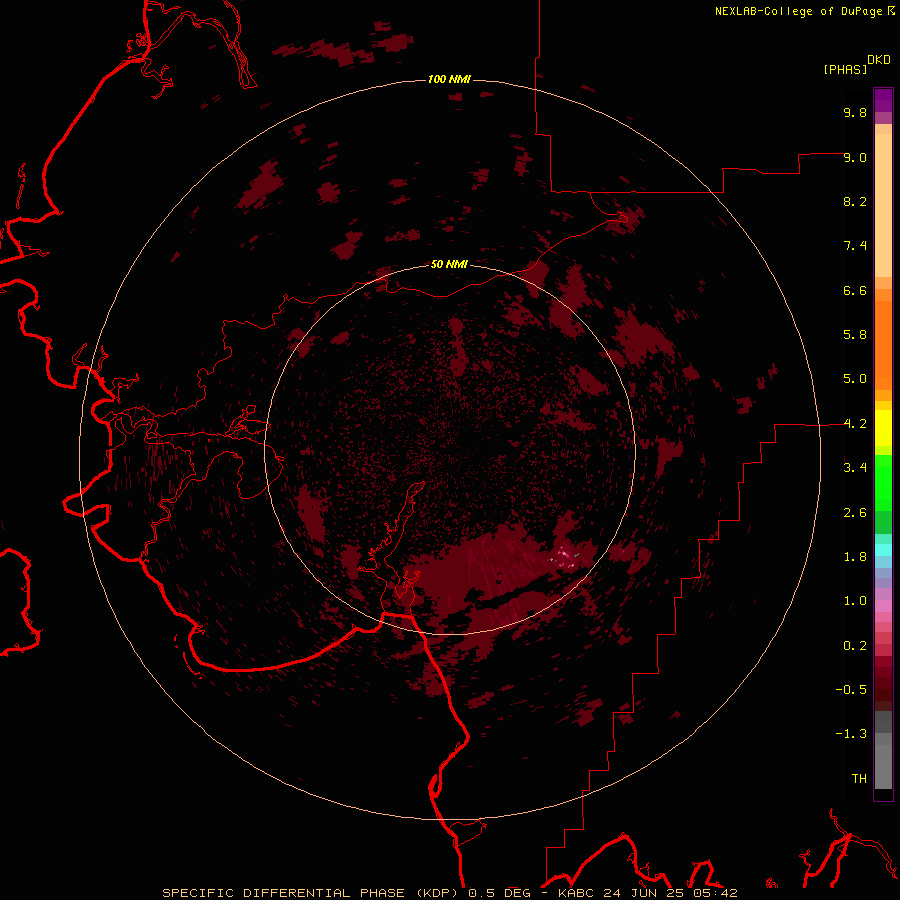
Task: Click the 7.4 value on the color scale
Action: (x=855, y=246)
